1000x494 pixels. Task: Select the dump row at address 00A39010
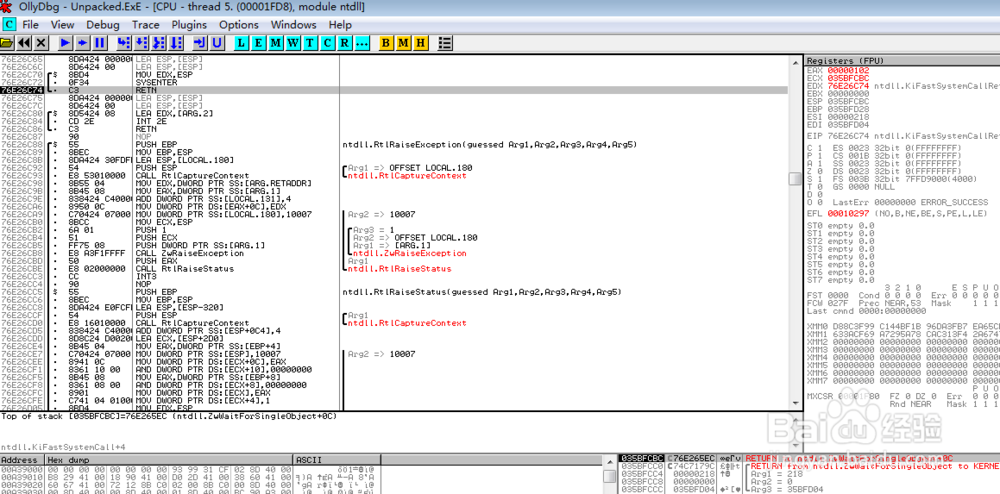tap(191, 475)
